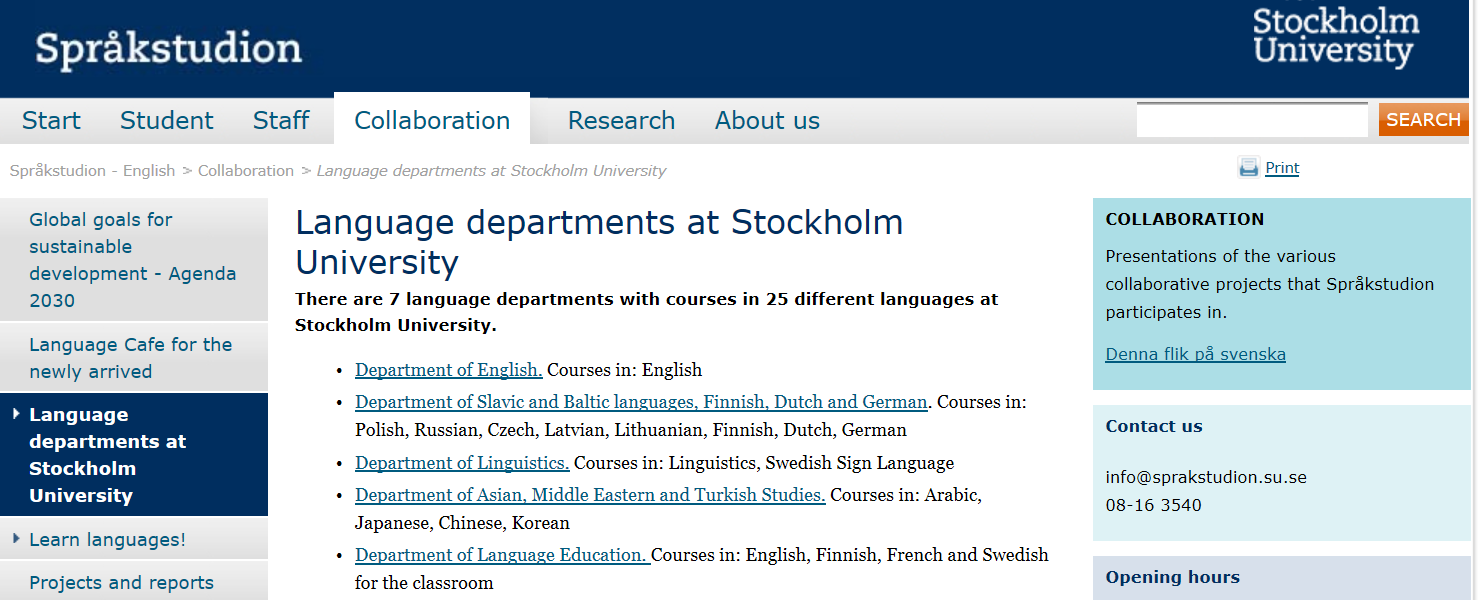
Task: Click the Print link
Action: tap(1282, 168)
